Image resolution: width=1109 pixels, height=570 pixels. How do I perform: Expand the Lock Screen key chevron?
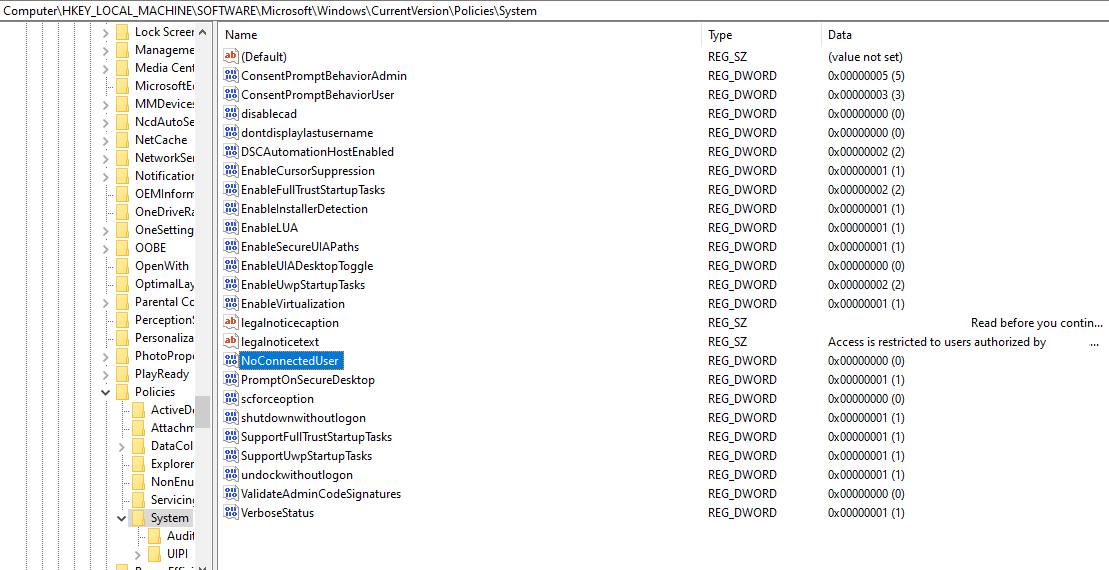click(x=105, y=32)
